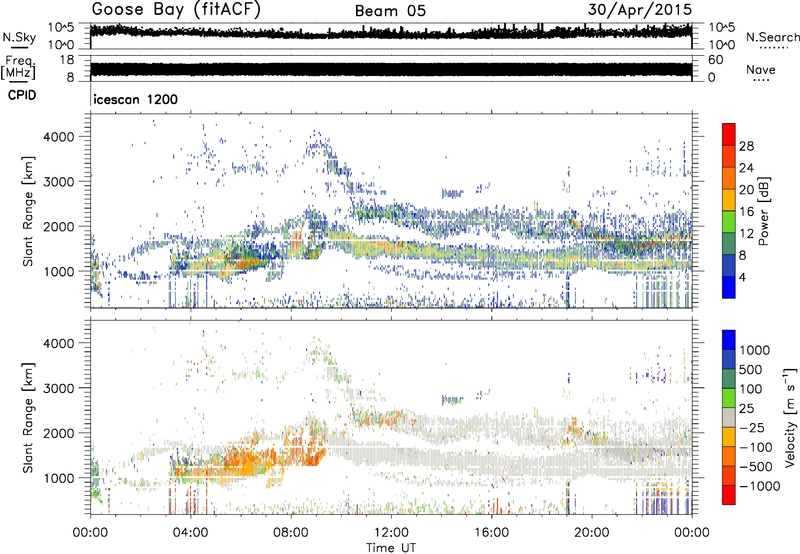Click the sky noise trace plot
Viewport: 800px width, 554px height.
391,32
